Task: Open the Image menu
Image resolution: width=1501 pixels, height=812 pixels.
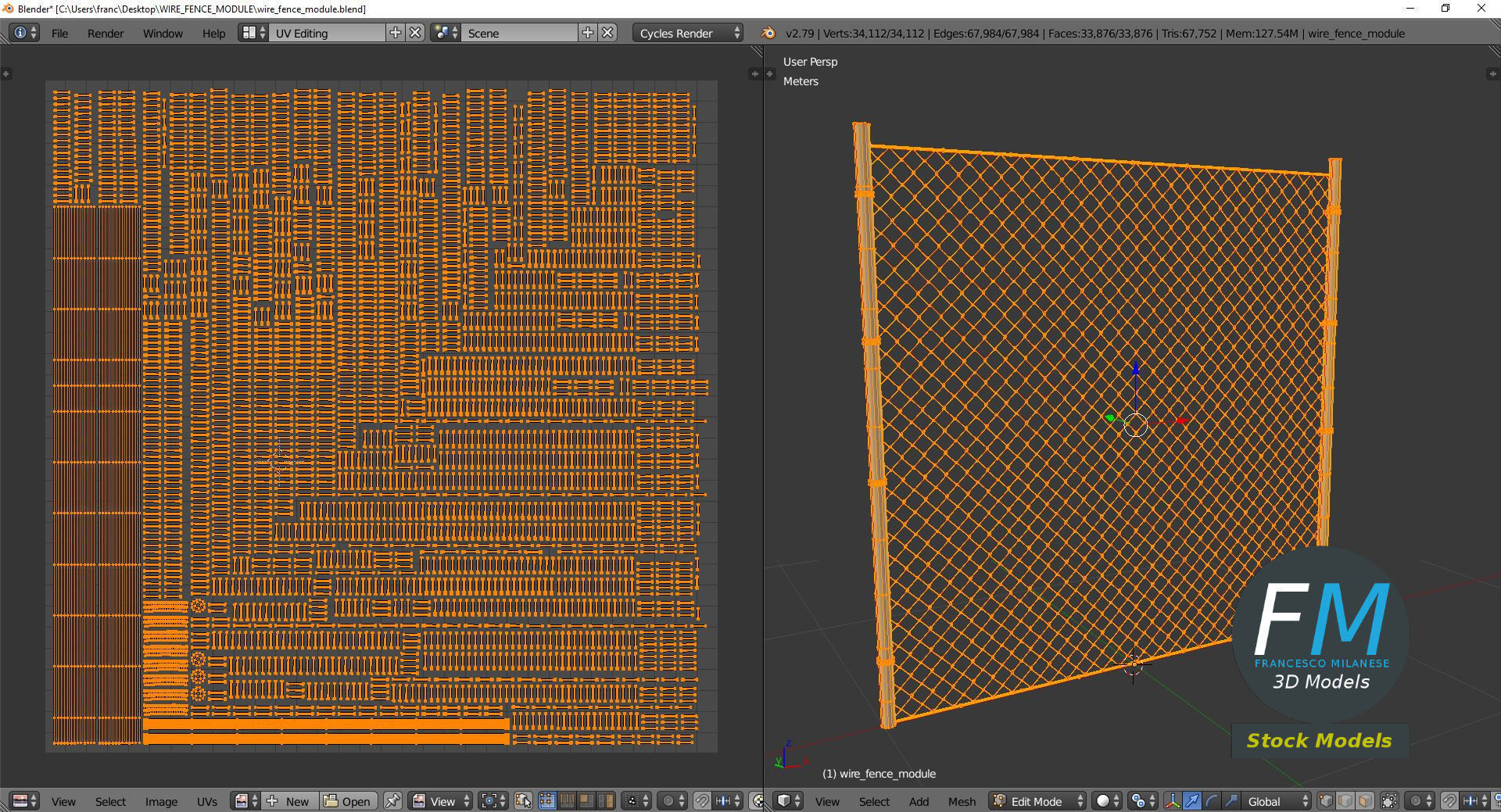Action: 161,802
